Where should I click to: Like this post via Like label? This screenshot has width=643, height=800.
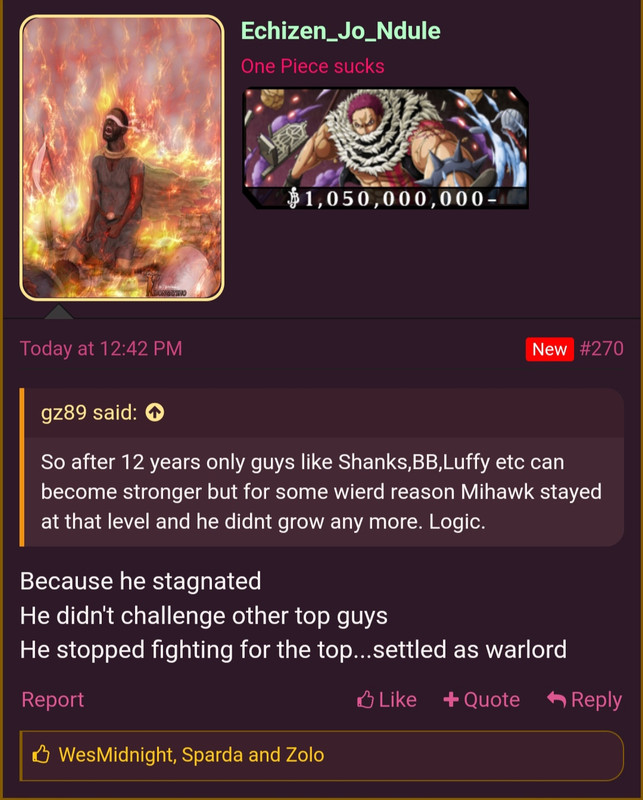(x=398, y=699)
